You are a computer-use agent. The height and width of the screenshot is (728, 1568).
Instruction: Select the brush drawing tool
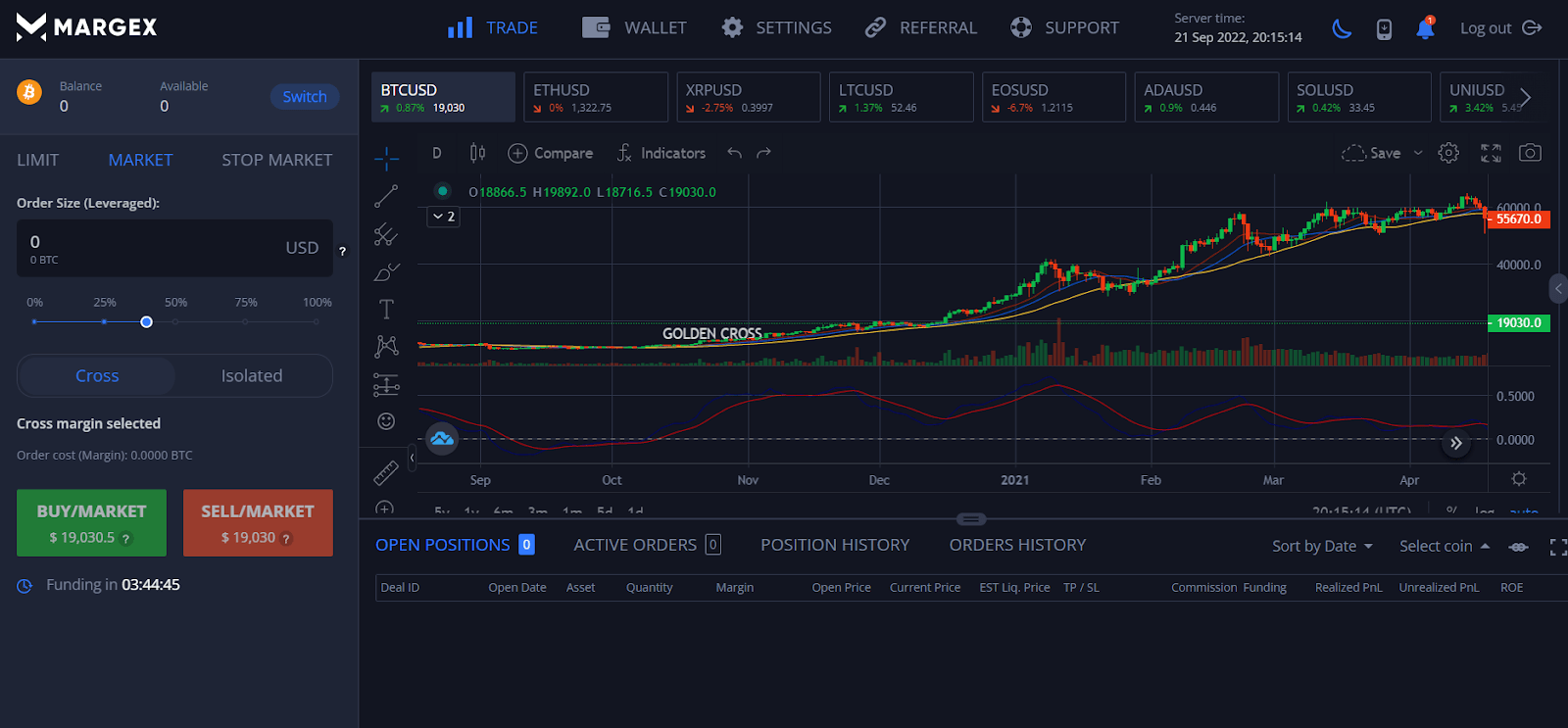(386, 272)
